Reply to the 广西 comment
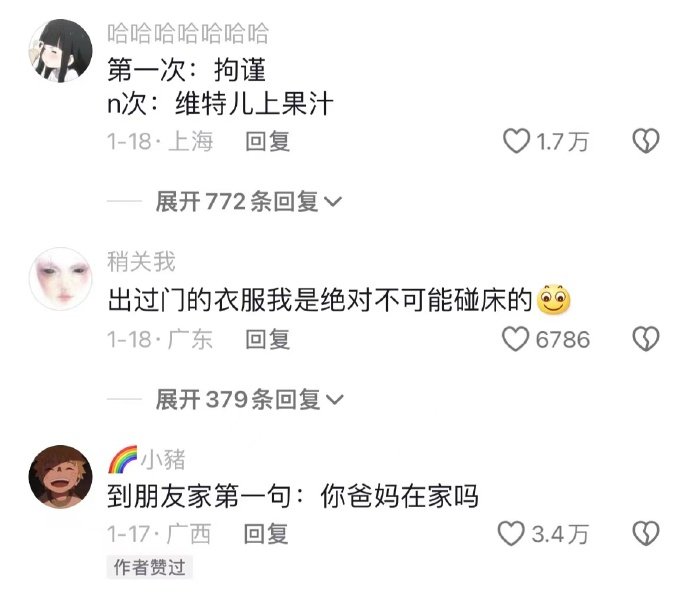The width and height of the screenshot is (690, 600). tap(266, 534)
